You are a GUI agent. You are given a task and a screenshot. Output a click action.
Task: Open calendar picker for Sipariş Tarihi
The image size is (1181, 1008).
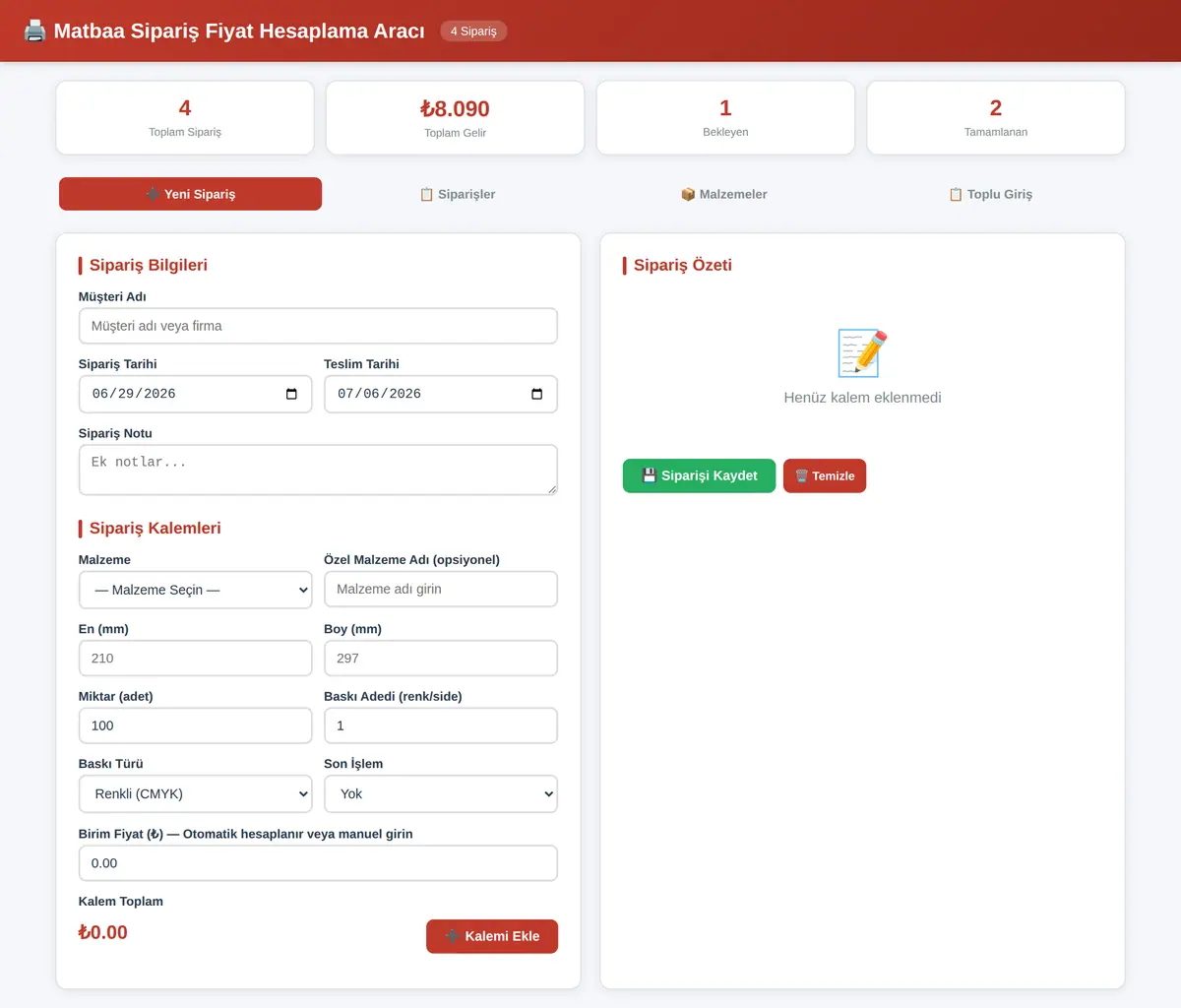pos(291,394)
